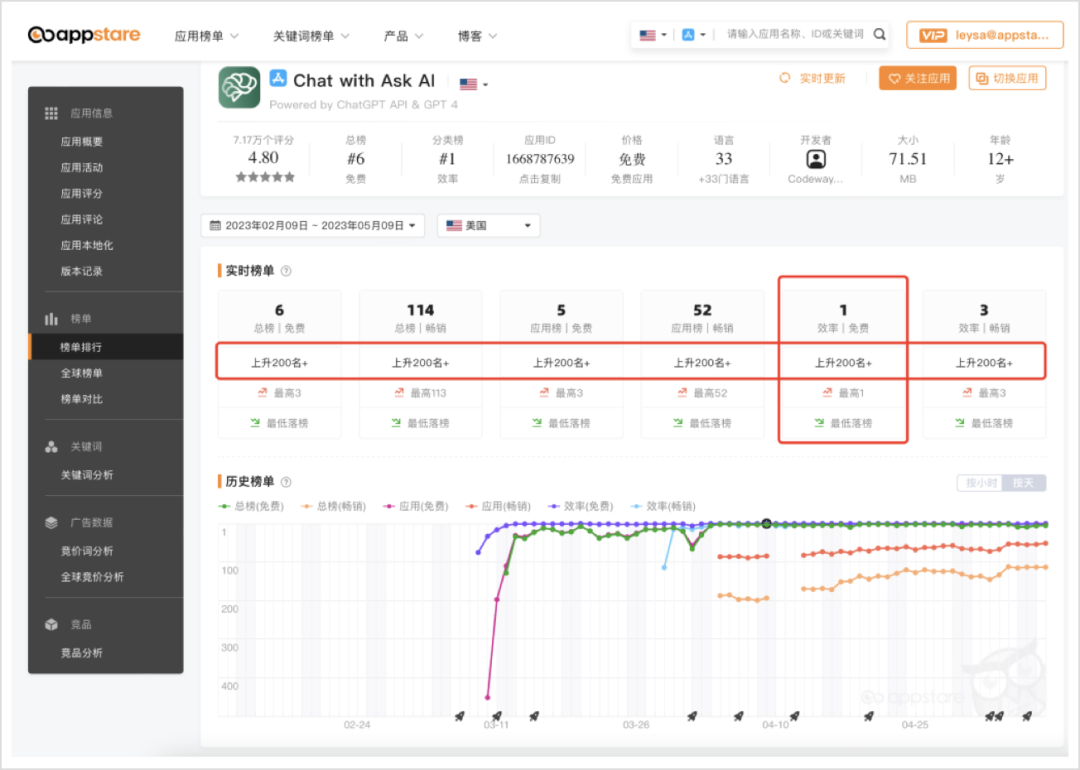Viewport: 1080px width, 770px height.
Task: Open the US flag country selector in header
Action: click(x=652, y=34)
